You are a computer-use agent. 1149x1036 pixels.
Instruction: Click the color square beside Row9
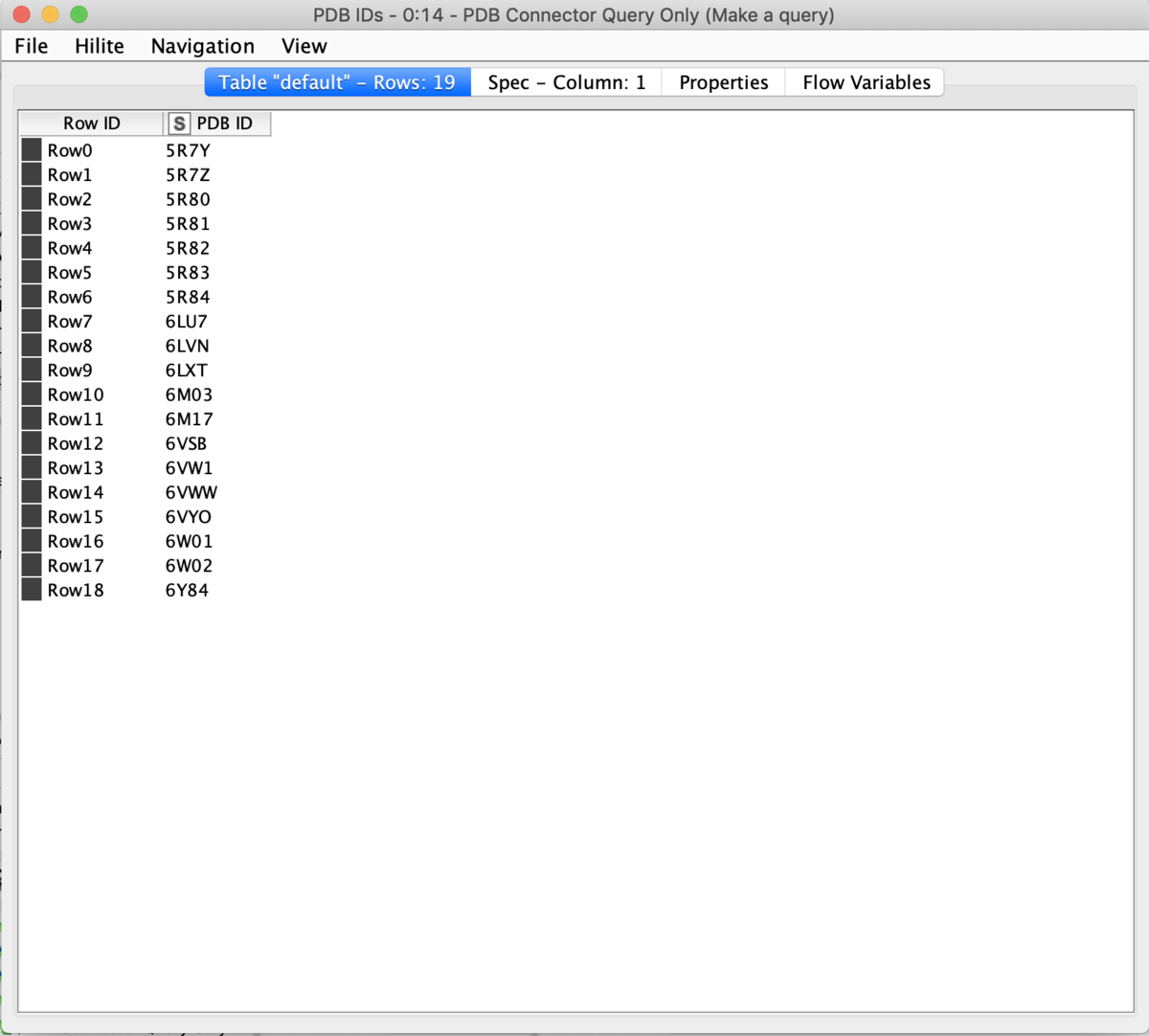pyautogui.click(x=32, y=370)
